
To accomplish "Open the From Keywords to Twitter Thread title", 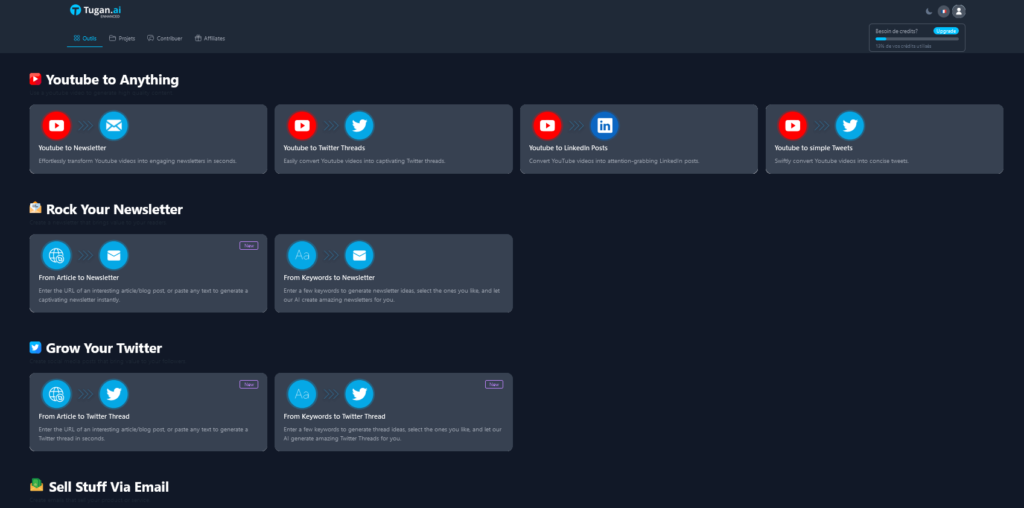I will coord(334,416).
